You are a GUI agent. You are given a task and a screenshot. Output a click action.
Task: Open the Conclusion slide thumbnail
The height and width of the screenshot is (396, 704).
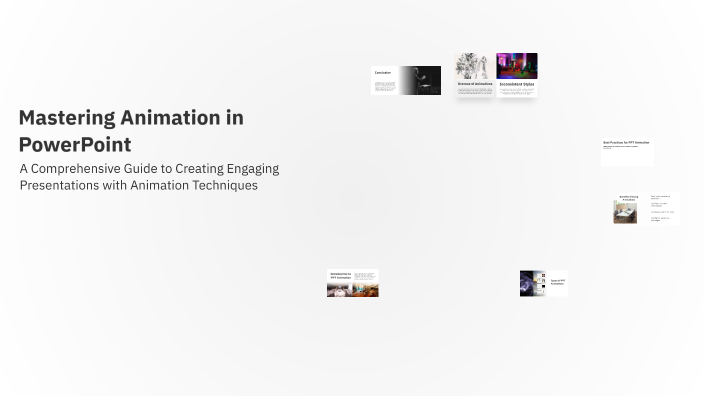click(406, 80)
